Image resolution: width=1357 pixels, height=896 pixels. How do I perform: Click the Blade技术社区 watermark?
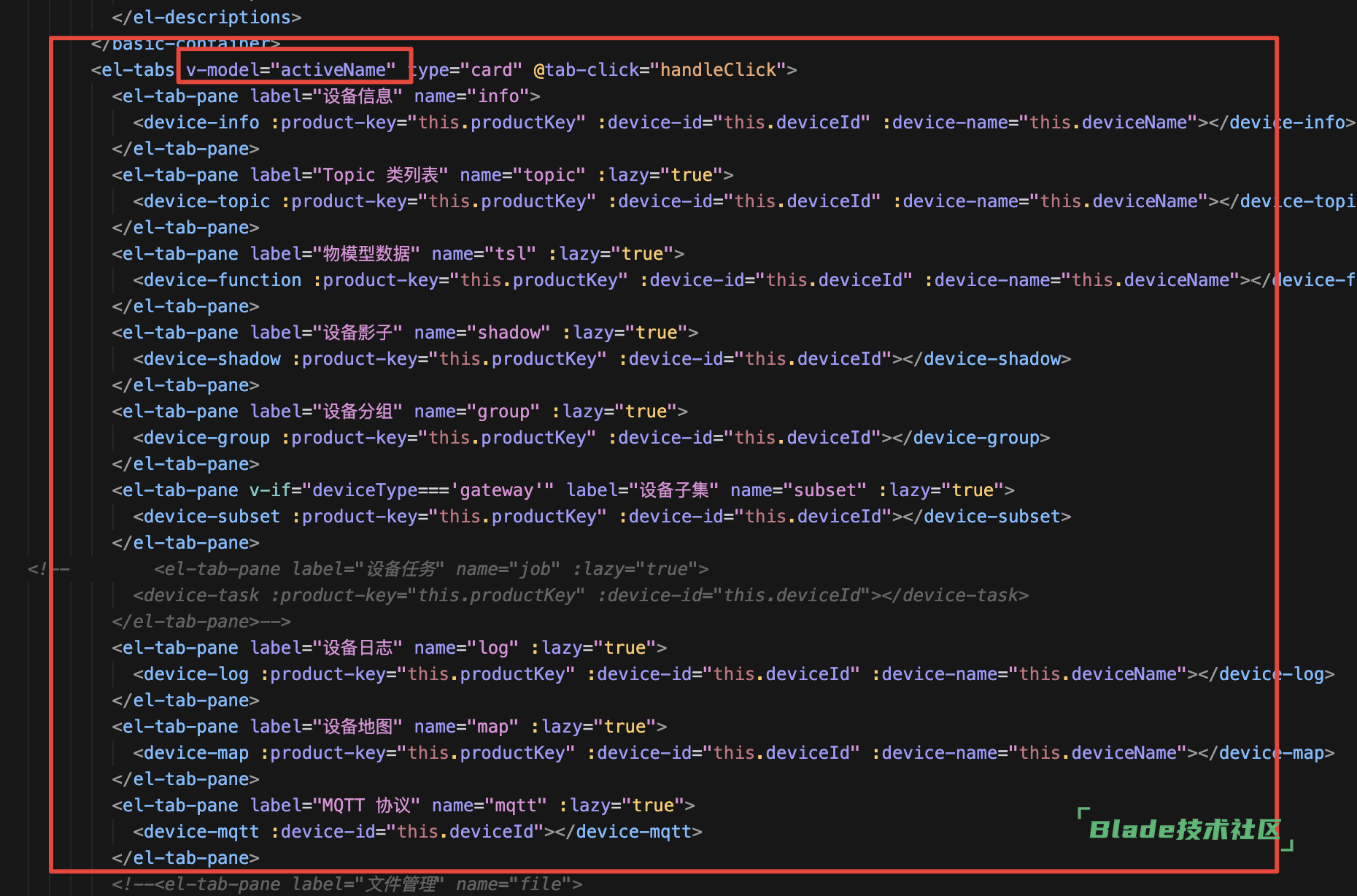(1184, 830)
